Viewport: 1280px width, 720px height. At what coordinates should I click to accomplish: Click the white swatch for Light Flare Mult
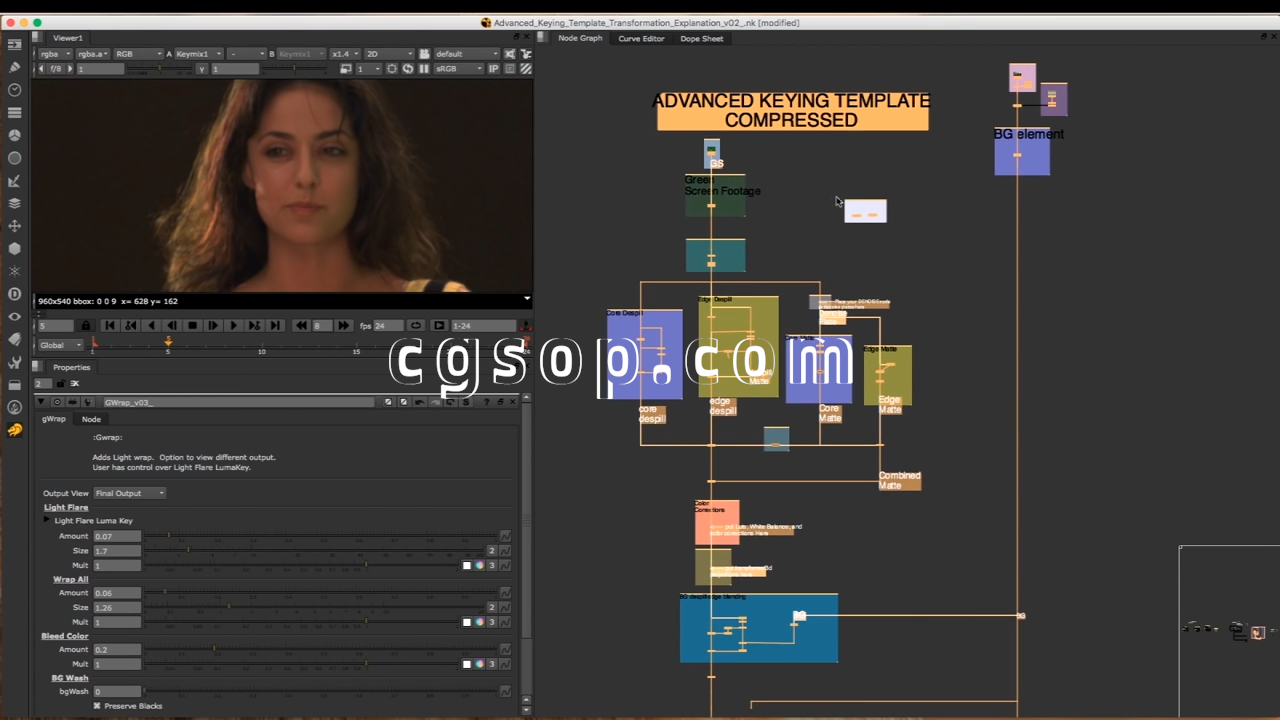(x=467, y=565)
